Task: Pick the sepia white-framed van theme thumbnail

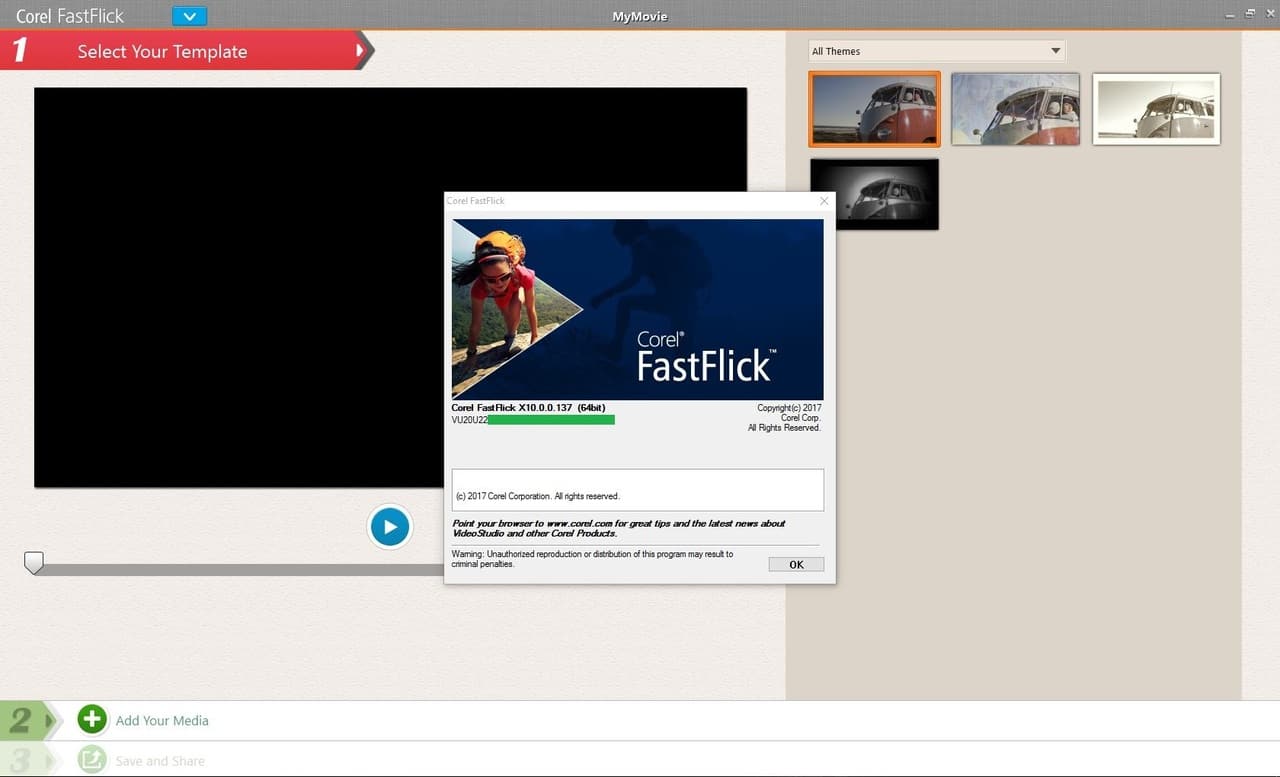Action: point(1156,109)
